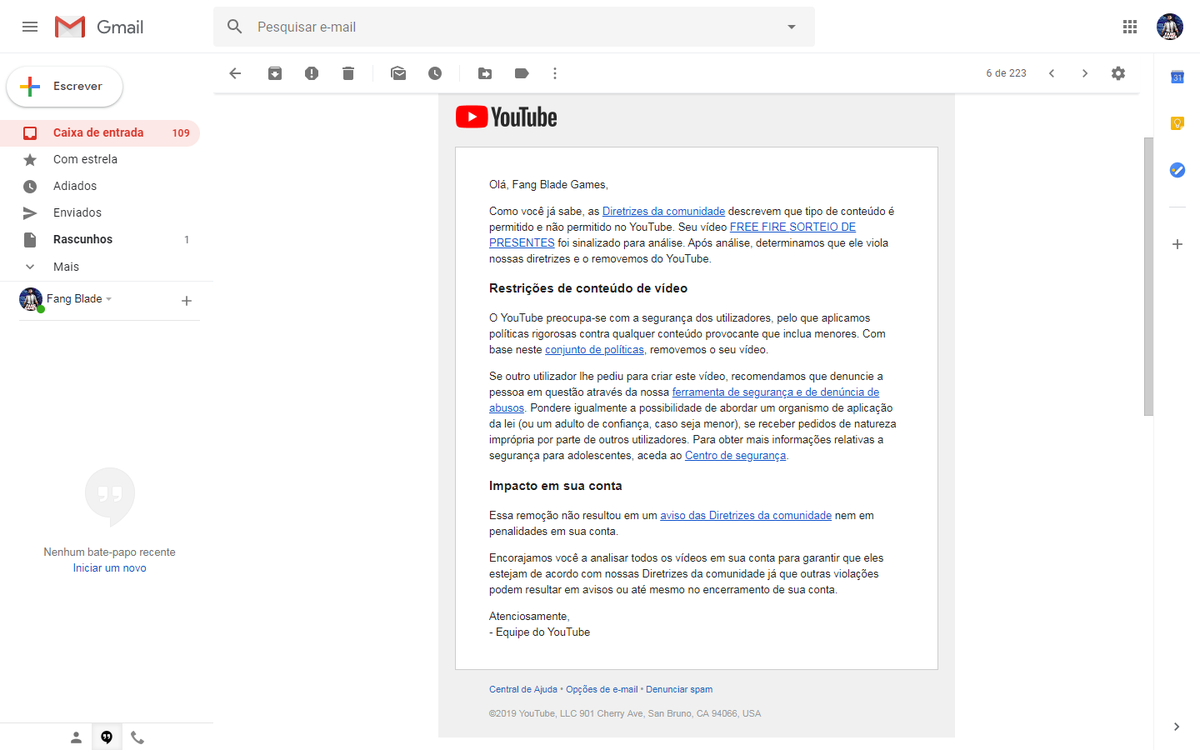The image size is (1200, 750).
Task: Open the Opções de e-mail link
Action: [602, 690]
